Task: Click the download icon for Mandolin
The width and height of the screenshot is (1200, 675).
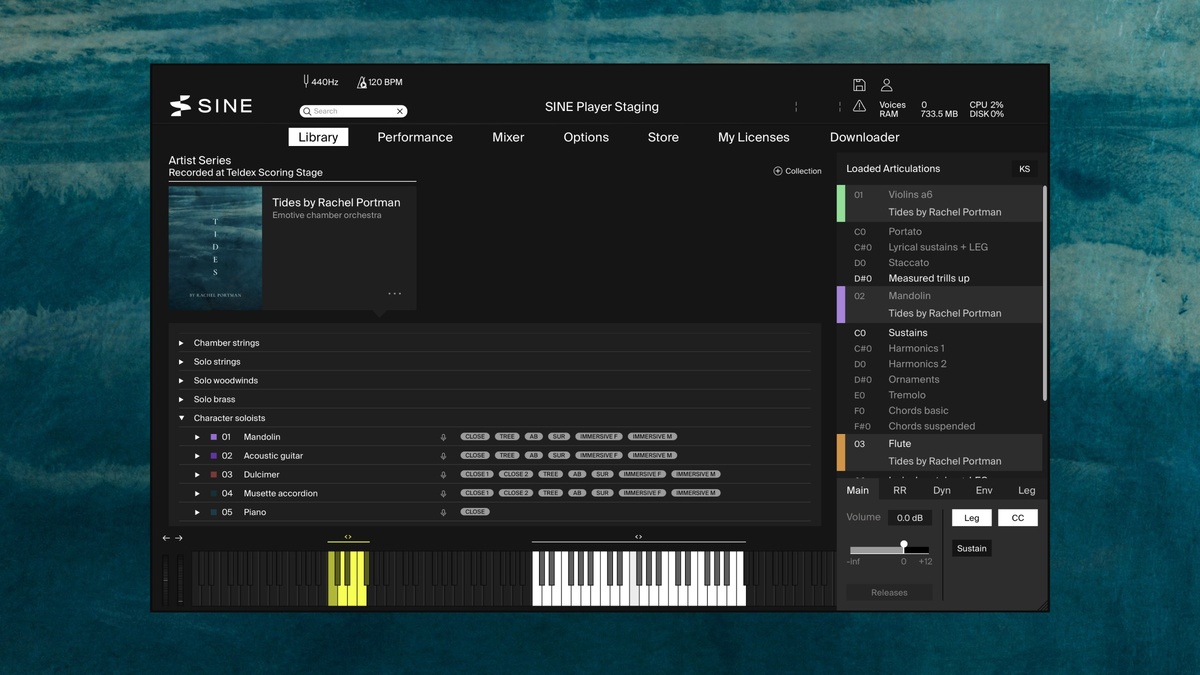Action: coord(443,437)
